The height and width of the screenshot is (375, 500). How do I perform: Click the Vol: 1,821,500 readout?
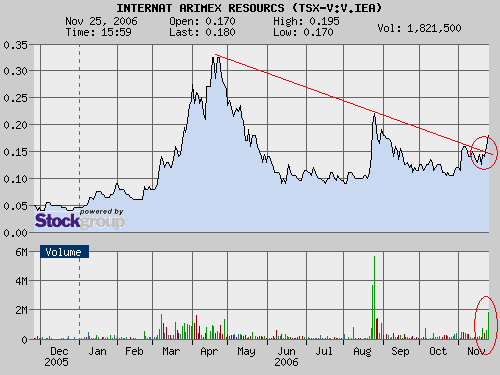point(419,28)
